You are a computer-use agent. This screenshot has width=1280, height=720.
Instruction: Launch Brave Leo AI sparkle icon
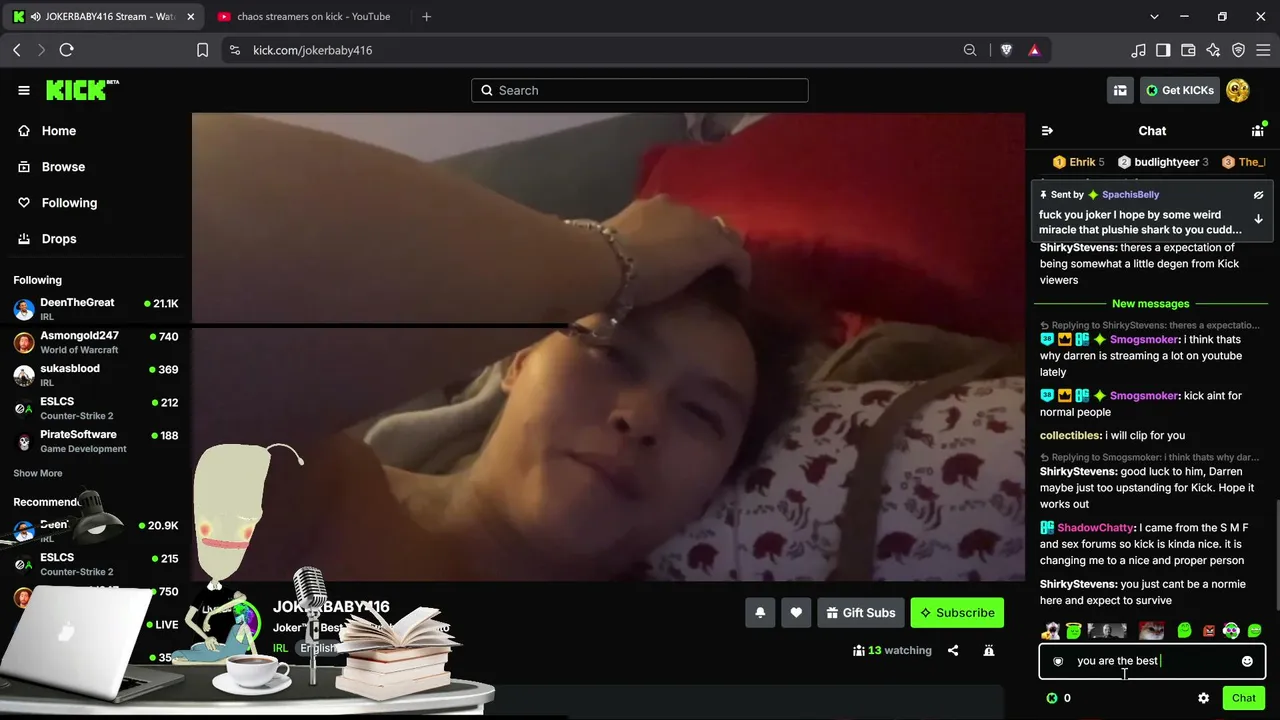[1213, 50]
